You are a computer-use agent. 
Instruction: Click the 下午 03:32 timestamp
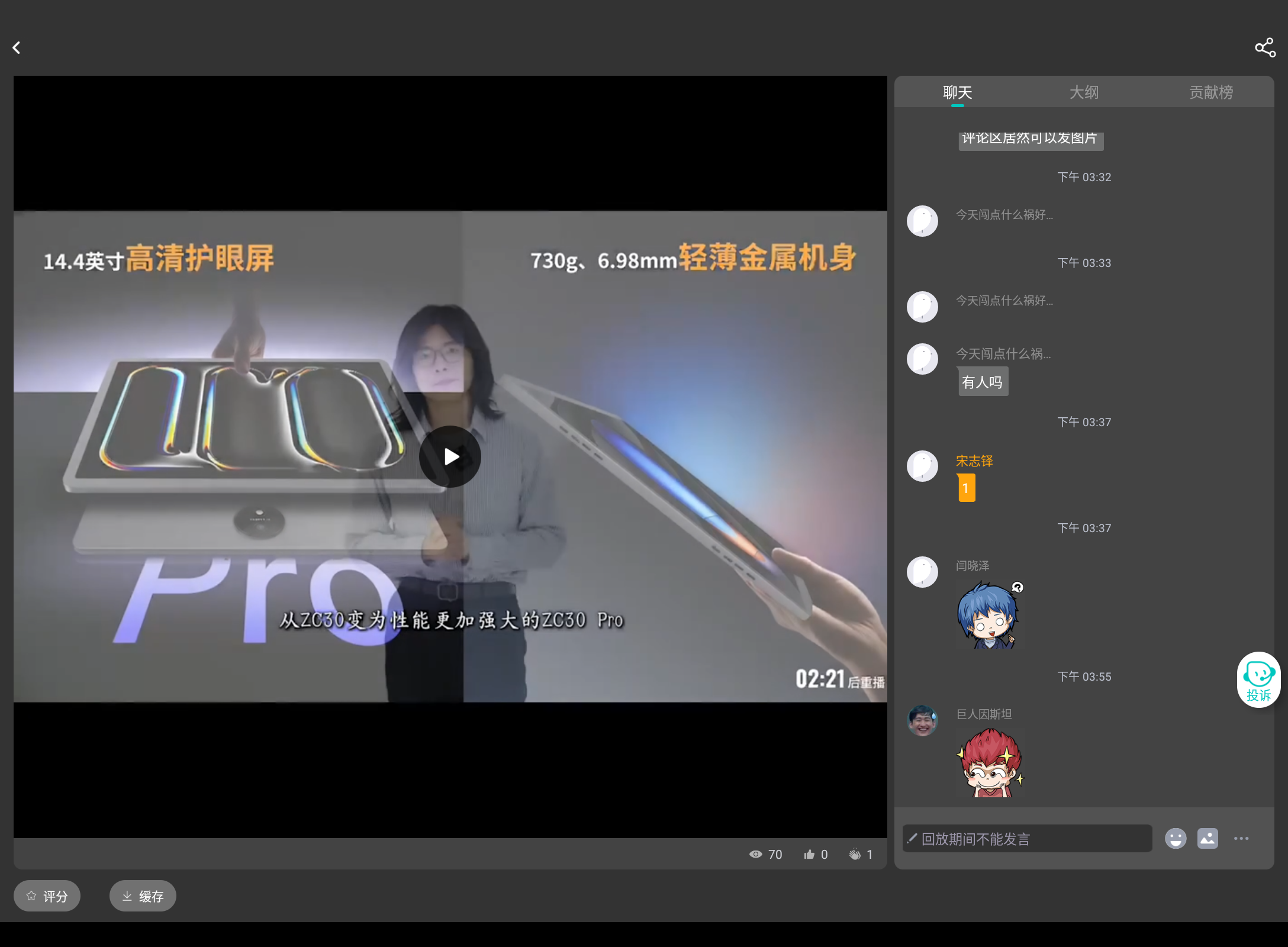click(x=1084, y=177)
